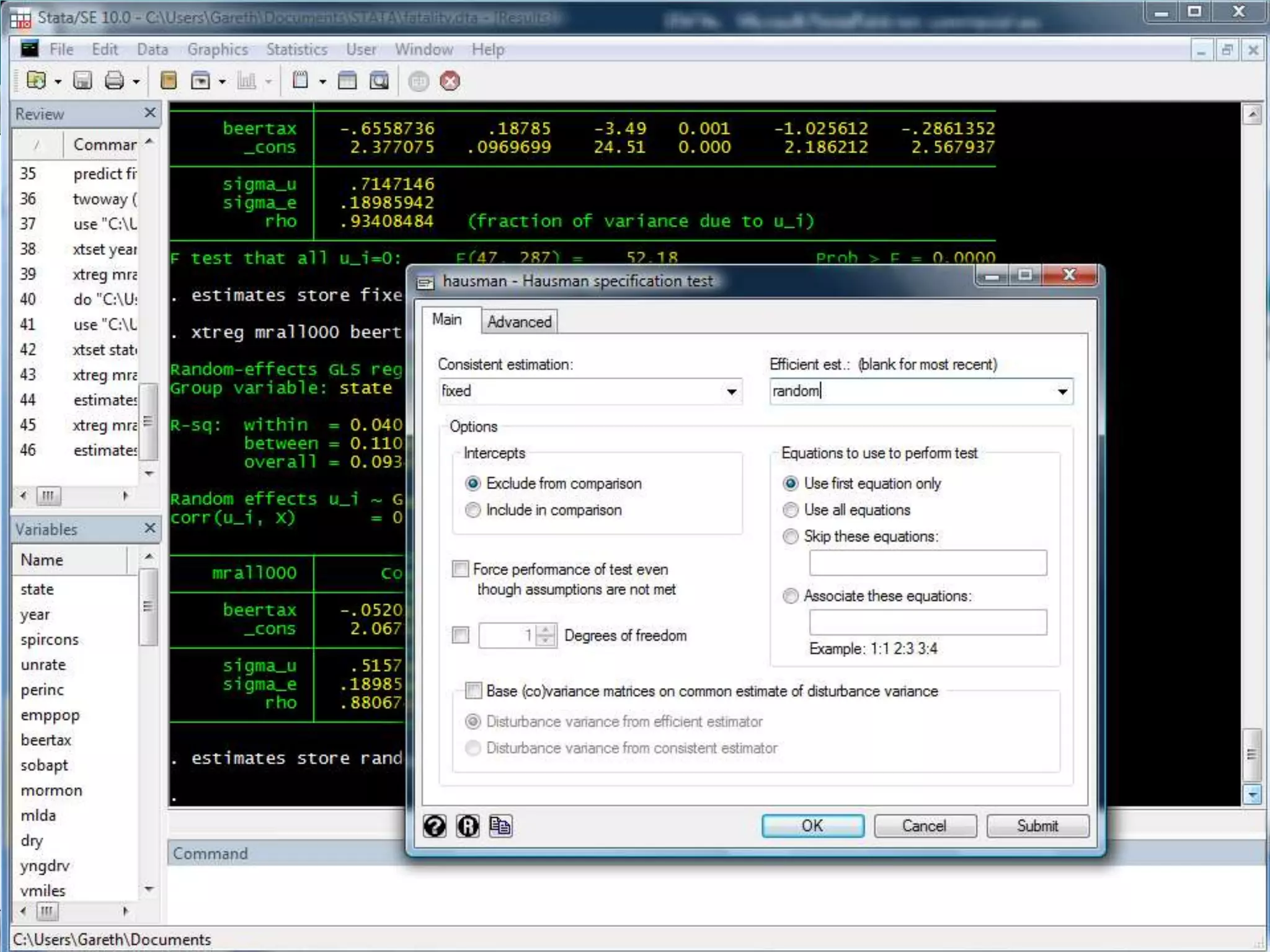The height and width of the screenshot is (952, 1270).
Task: Check 'Base (co)variance matrices' checkbox
Action: 473,690
